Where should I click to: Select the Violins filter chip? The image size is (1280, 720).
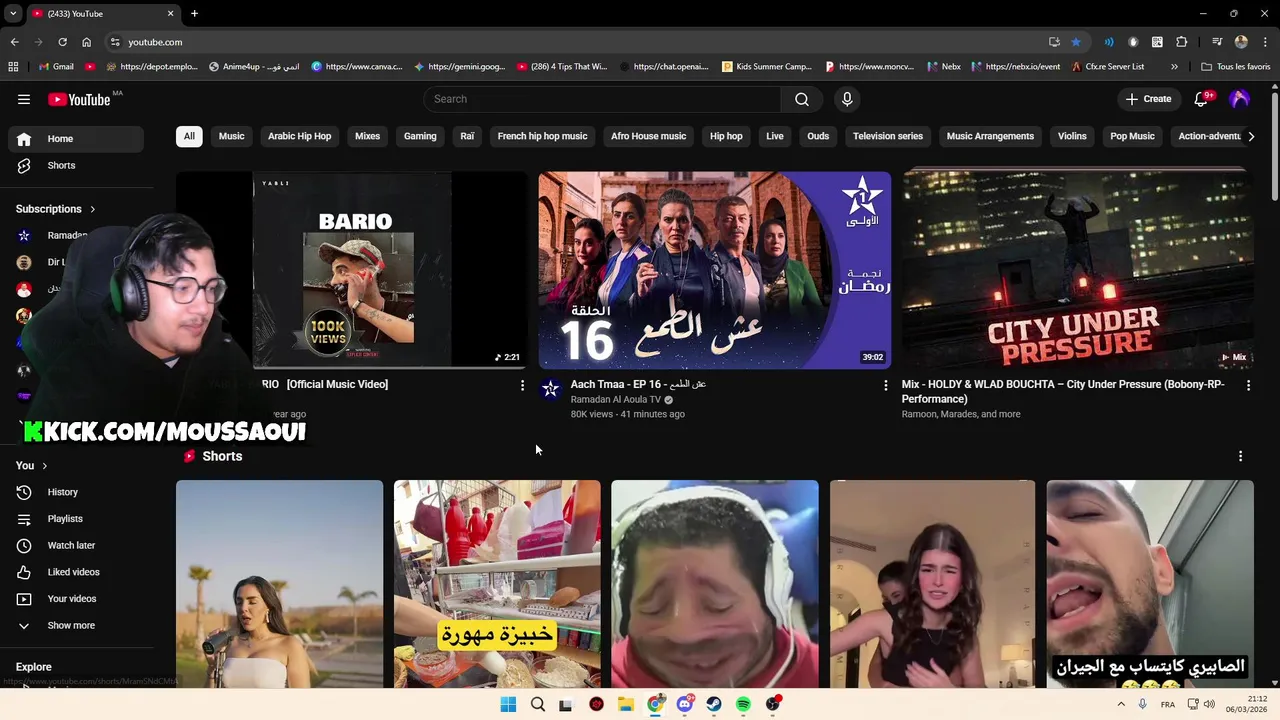(1072, 136)
